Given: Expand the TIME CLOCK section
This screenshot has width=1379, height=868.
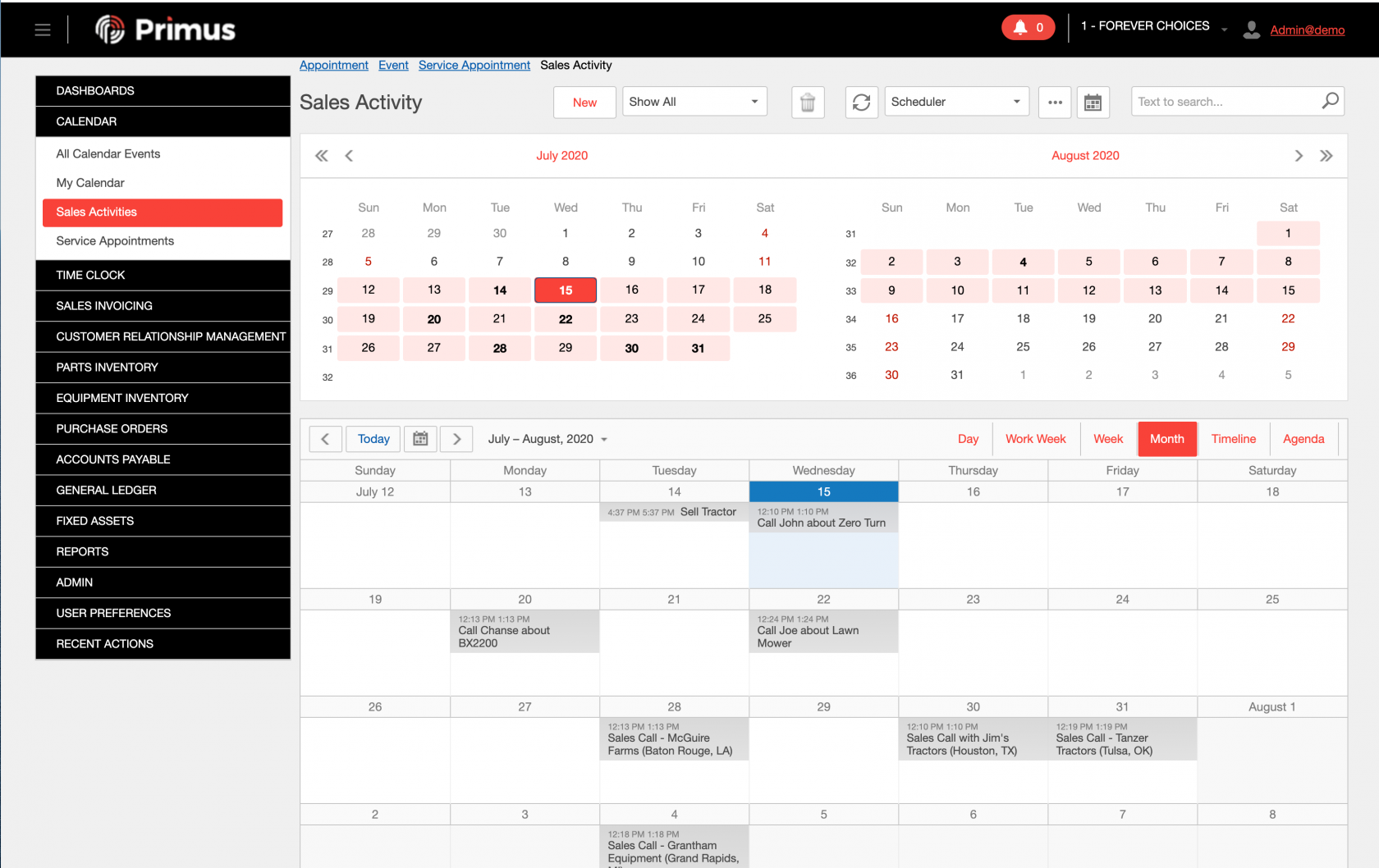Looking at the screenshot, I should click(x=163, y=275).
